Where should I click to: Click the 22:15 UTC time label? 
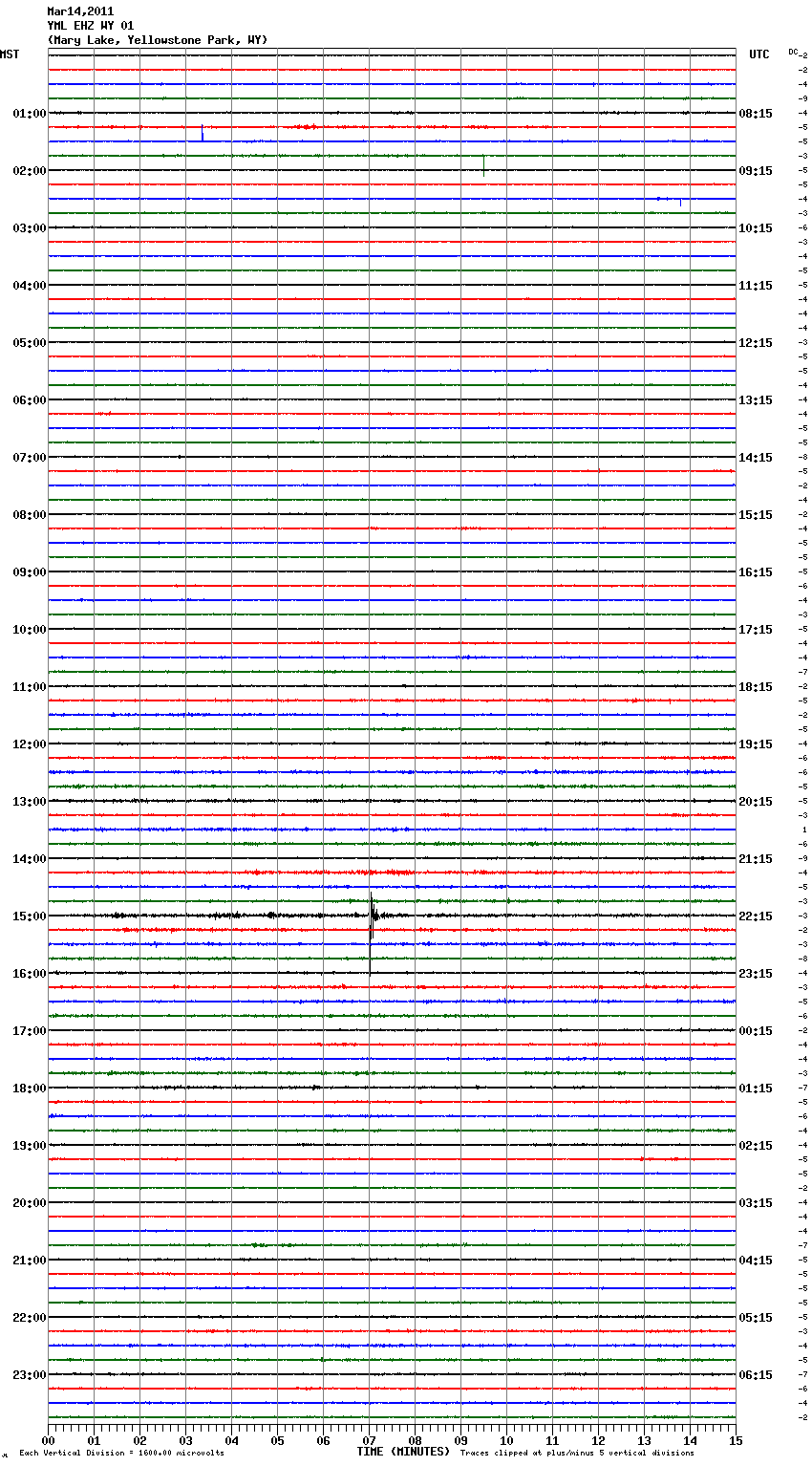[x=756, y=916]
